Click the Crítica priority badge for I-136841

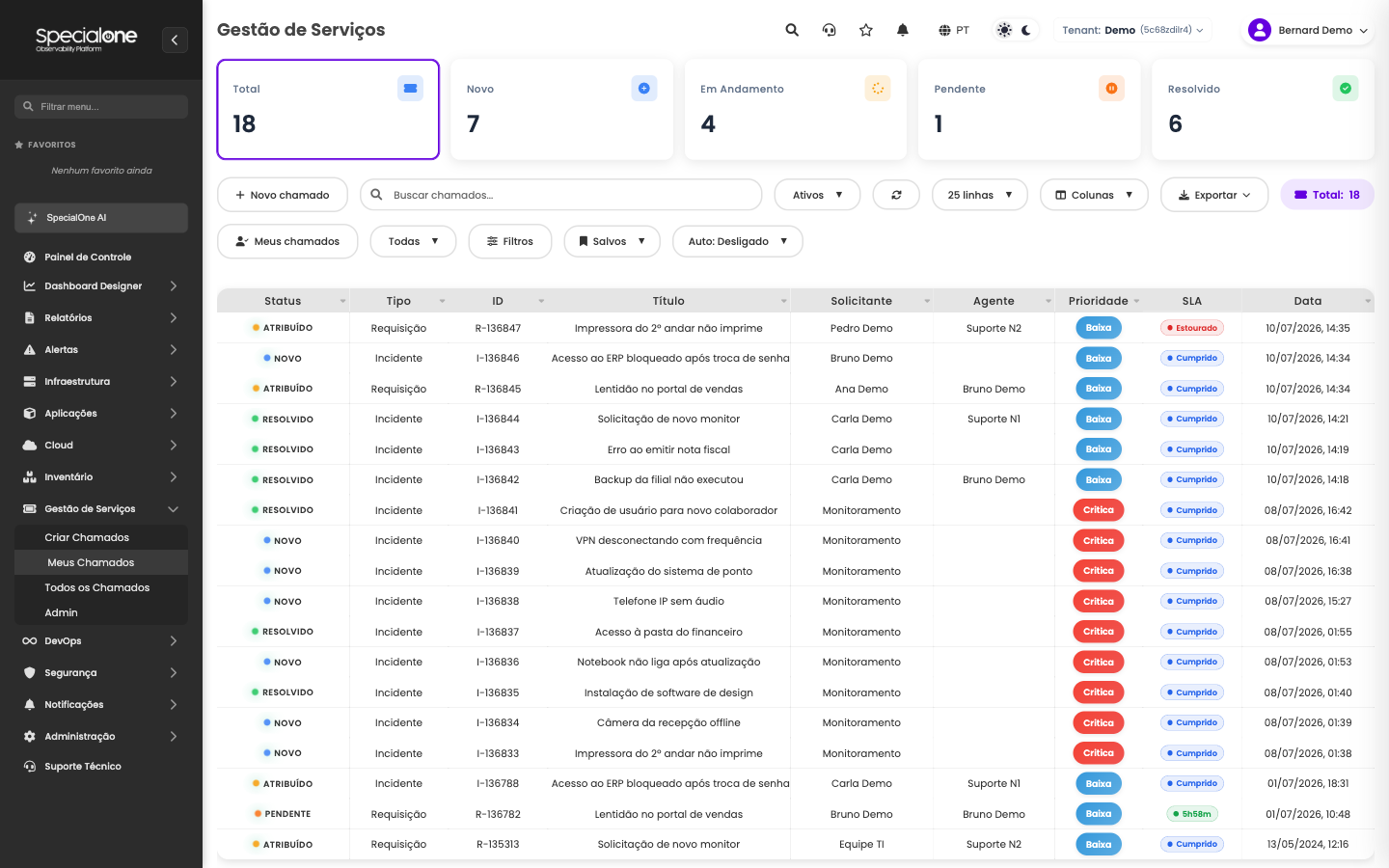pyautogui.click(x=1099, y=510)
